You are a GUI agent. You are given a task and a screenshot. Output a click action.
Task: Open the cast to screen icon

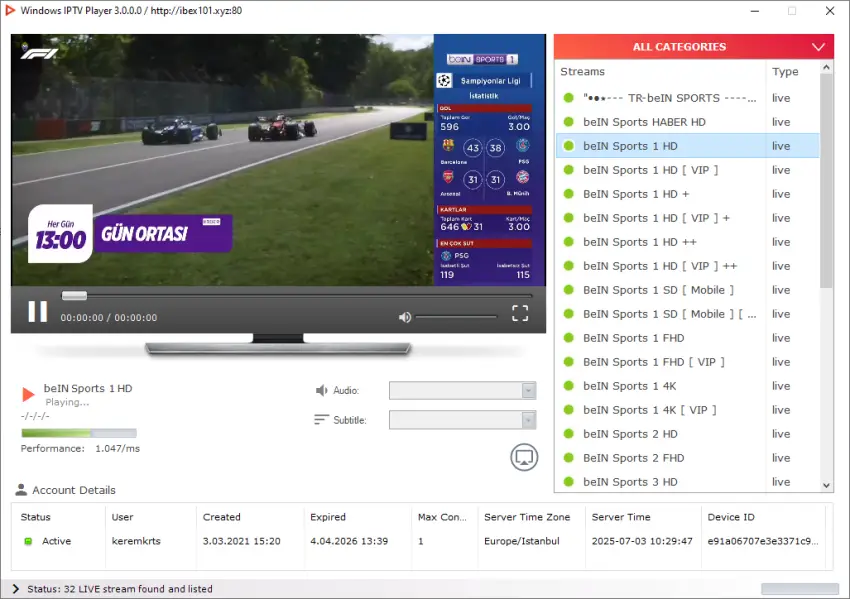[524, 457]
